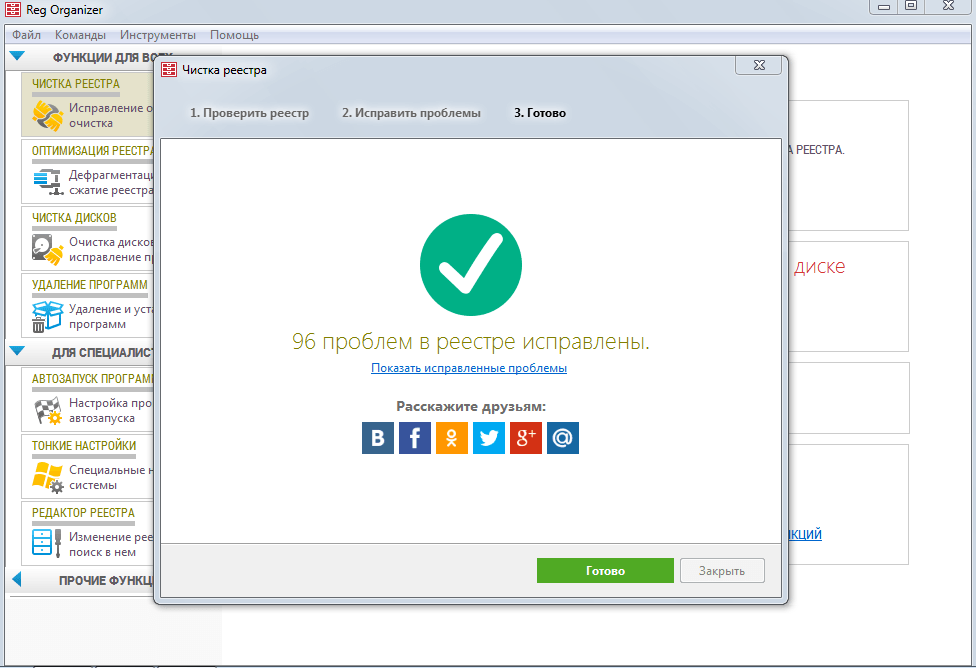Select ЧИСТКА РЕЕСТРА sidebar heading

[x=76, y=84]
